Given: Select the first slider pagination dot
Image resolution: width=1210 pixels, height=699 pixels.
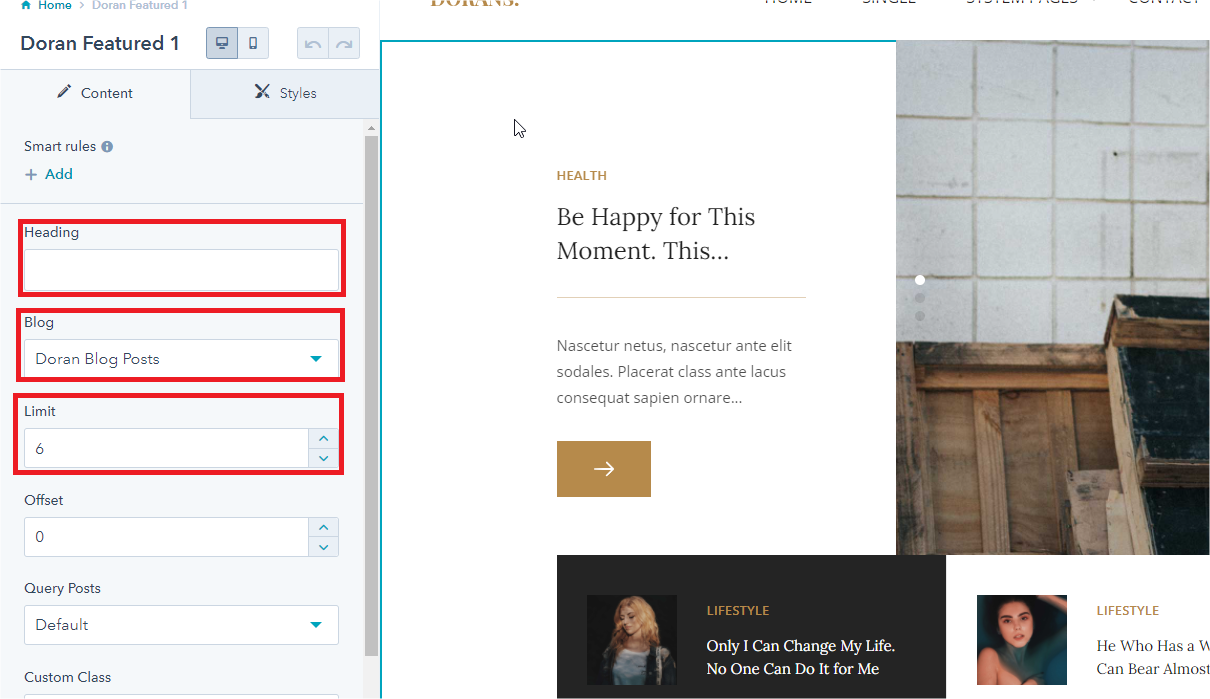Looking at the screenshot, I should tap(920, 280).
